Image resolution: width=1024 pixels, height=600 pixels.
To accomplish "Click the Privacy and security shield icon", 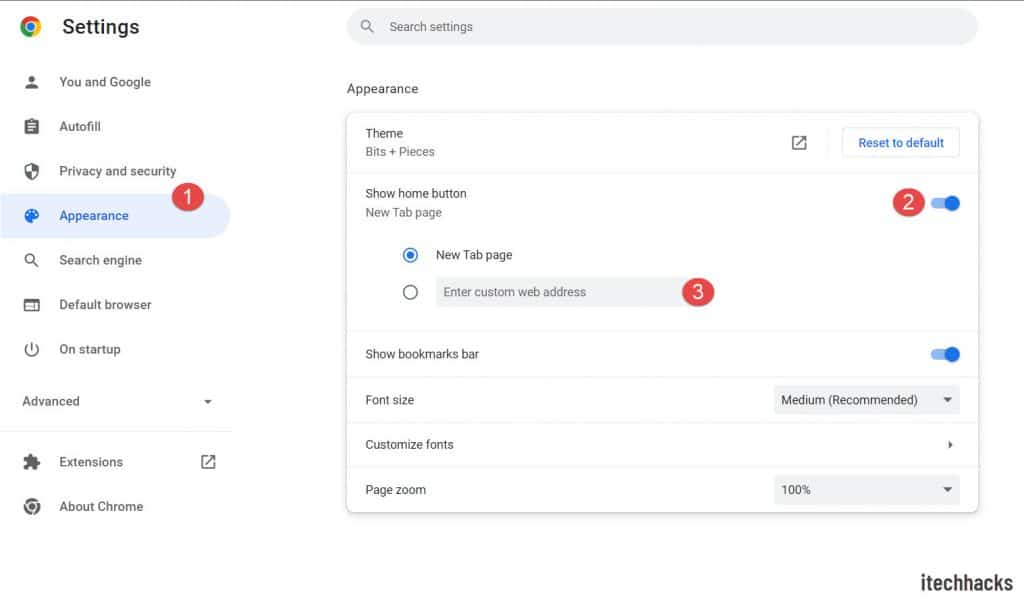I will [x=33, y=171].
